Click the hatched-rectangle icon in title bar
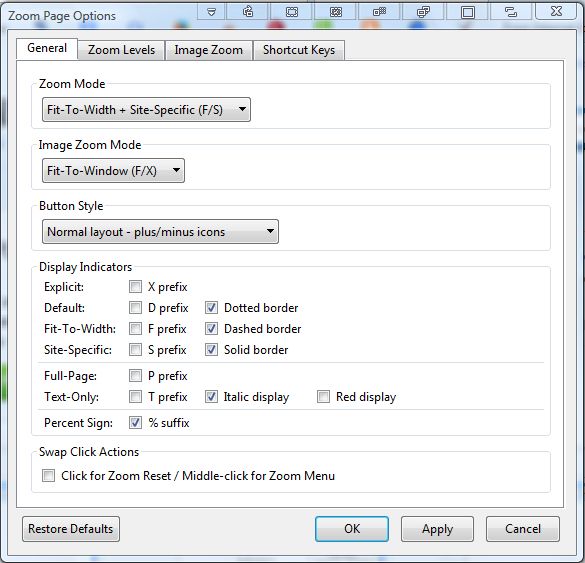Screen dimensions: 585x563 [x=336, y=12]
